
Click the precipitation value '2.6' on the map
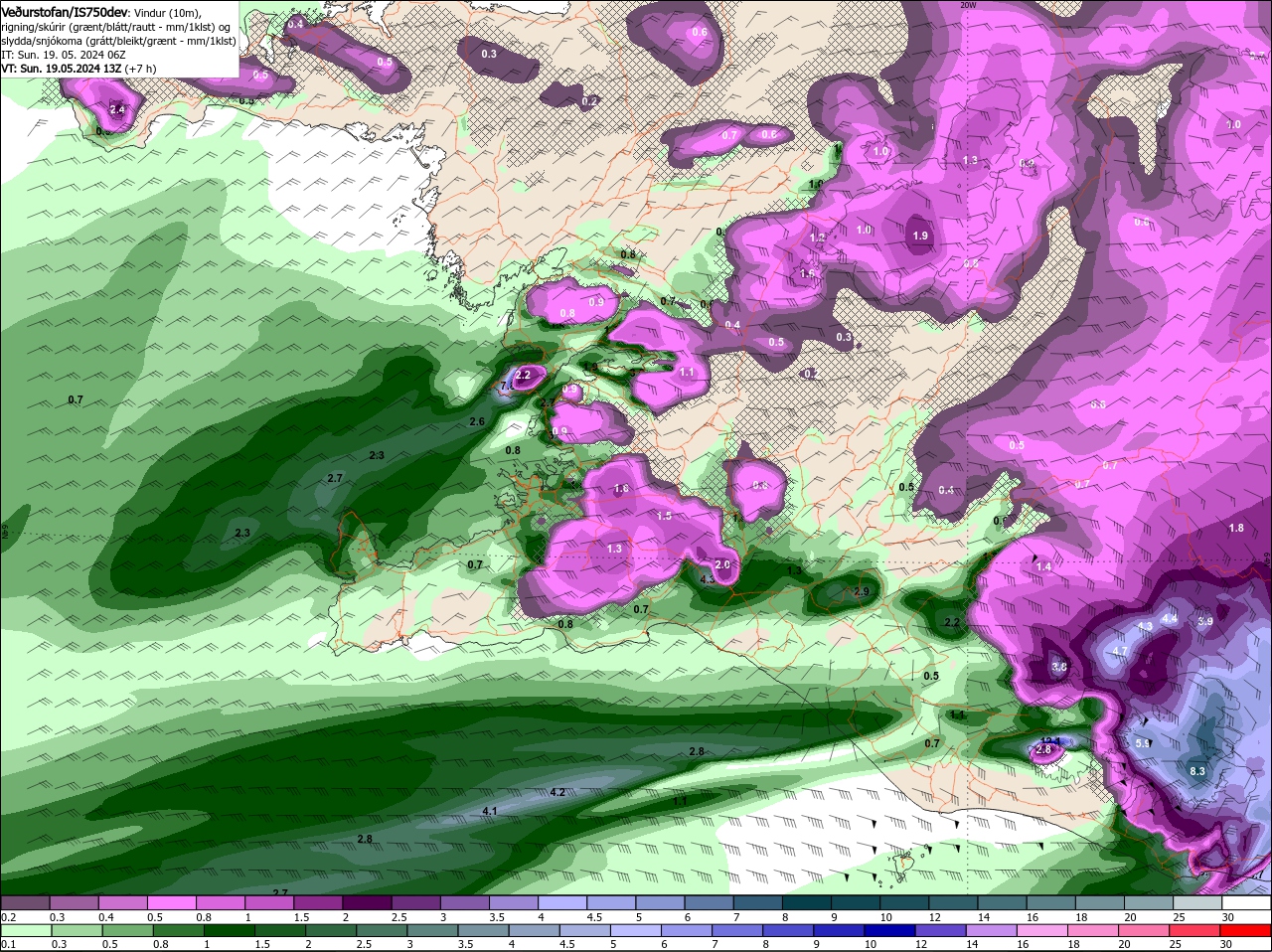pyautogui.click(x=477, y=421)
